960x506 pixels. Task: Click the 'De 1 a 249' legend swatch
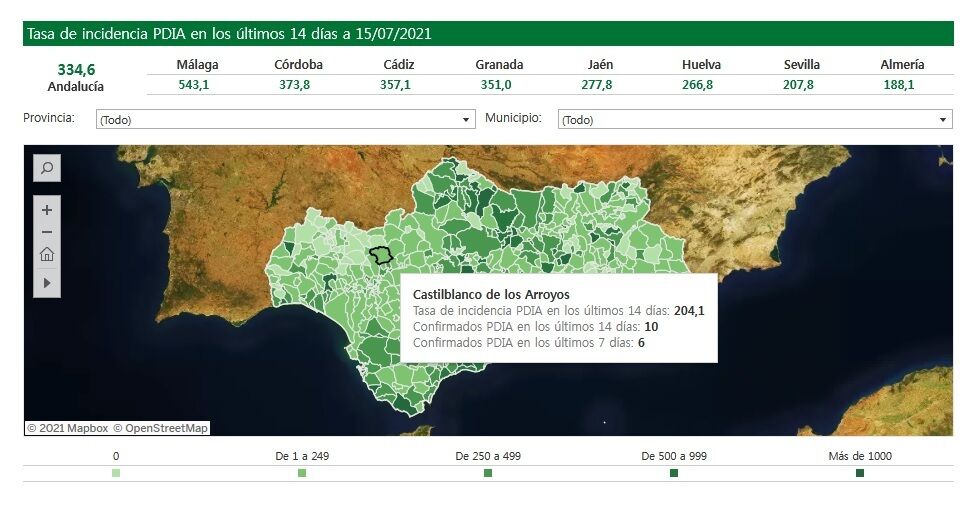click(x=302, y=473)
